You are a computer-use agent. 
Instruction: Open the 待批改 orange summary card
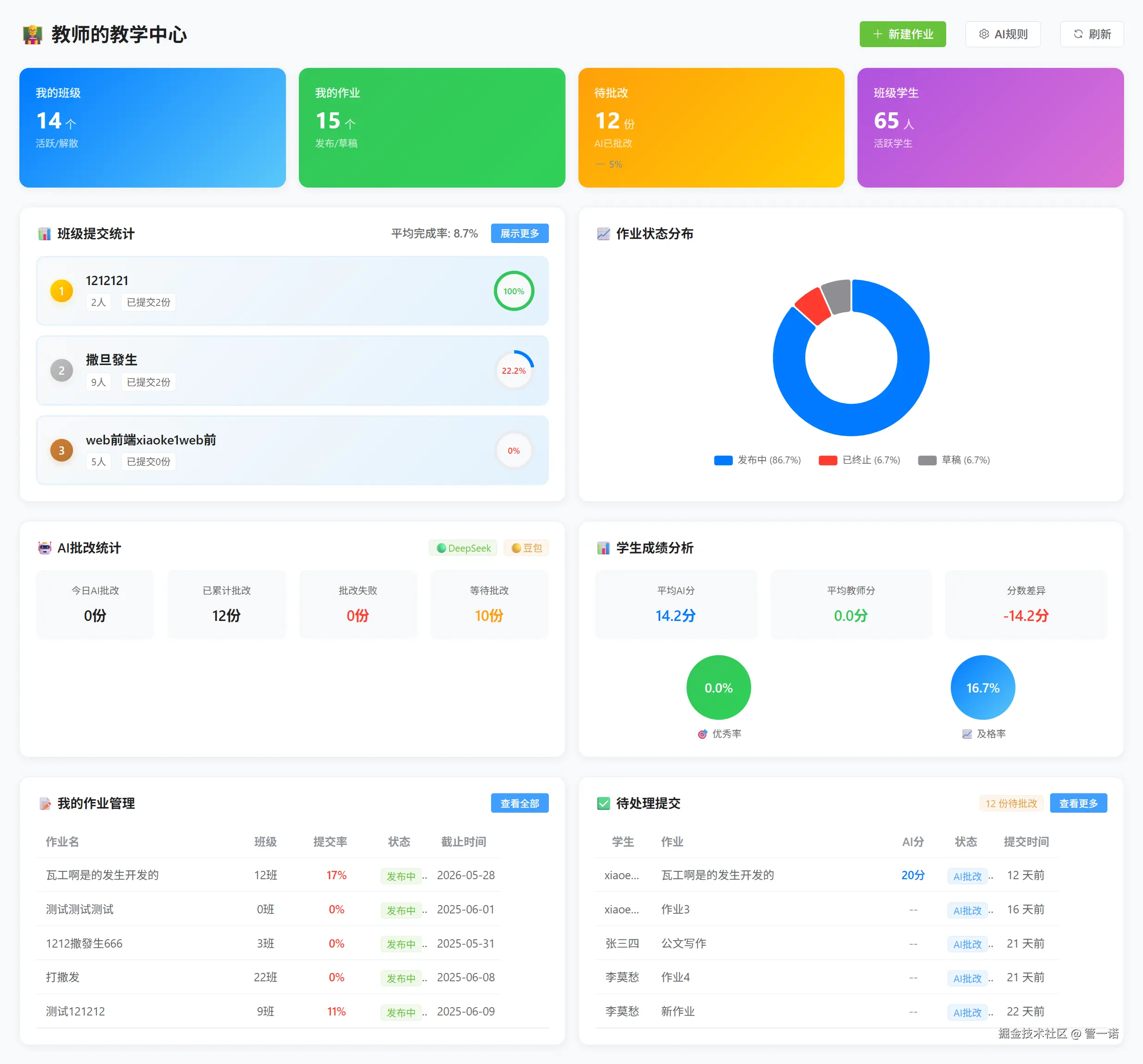click(711, 128)
